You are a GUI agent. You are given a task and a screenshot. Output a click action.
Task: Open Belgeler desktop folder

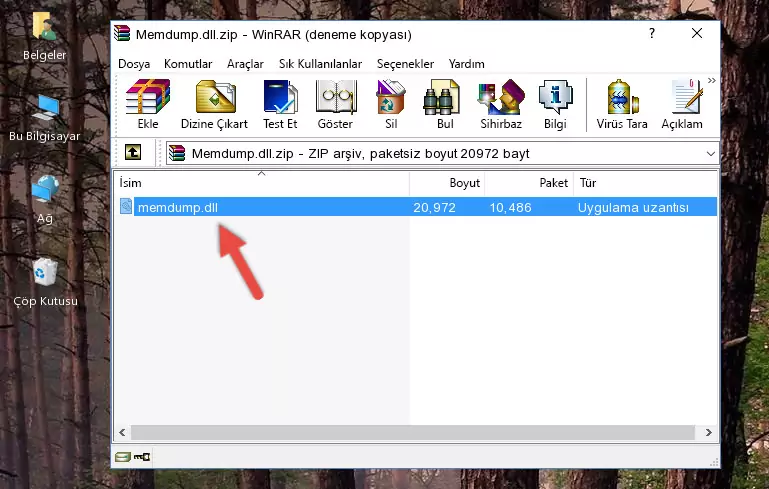(x=44, y=37)
